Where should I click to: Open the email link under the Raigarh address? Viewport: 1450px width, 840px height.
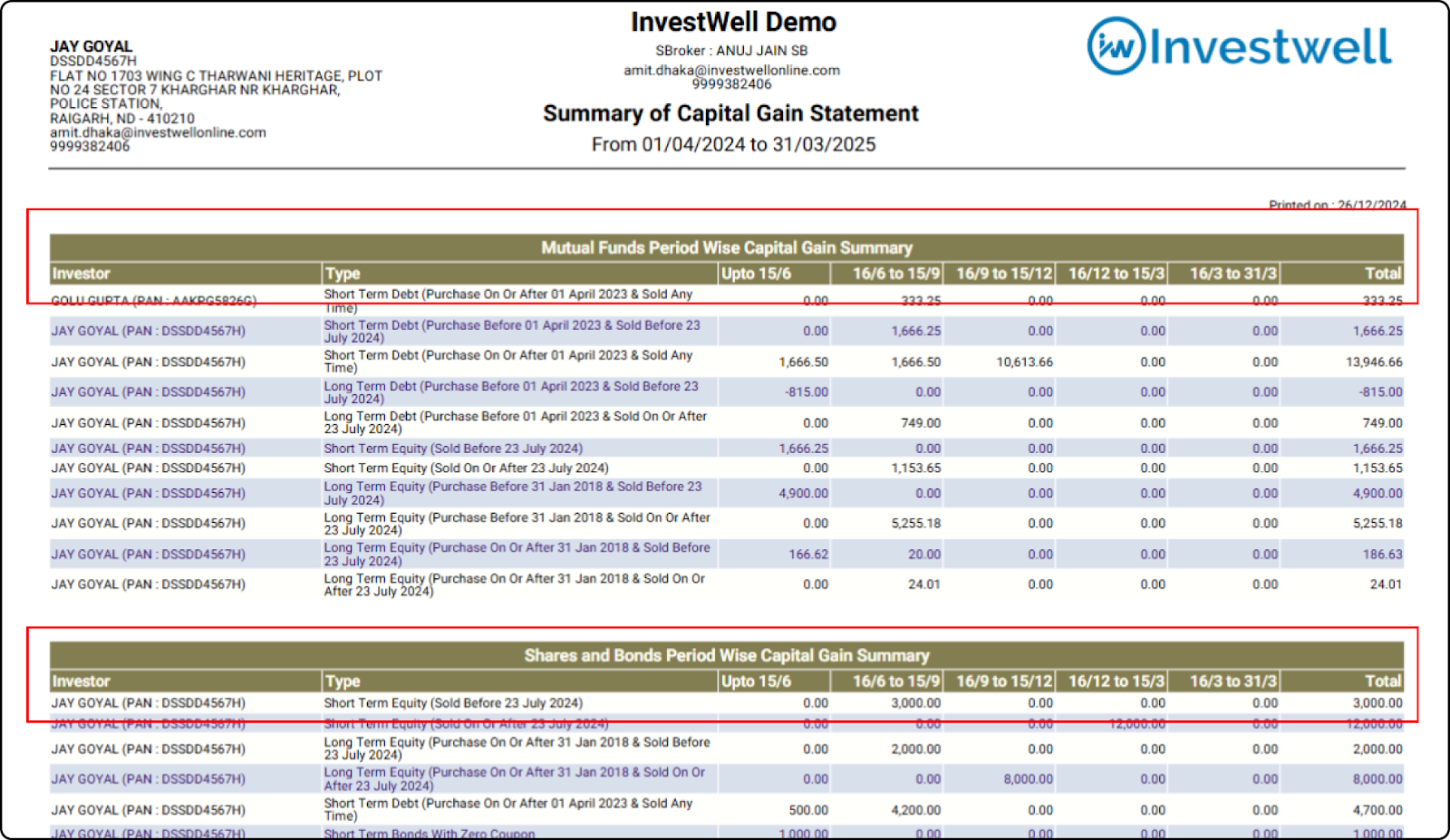click(x=158, y=132)
